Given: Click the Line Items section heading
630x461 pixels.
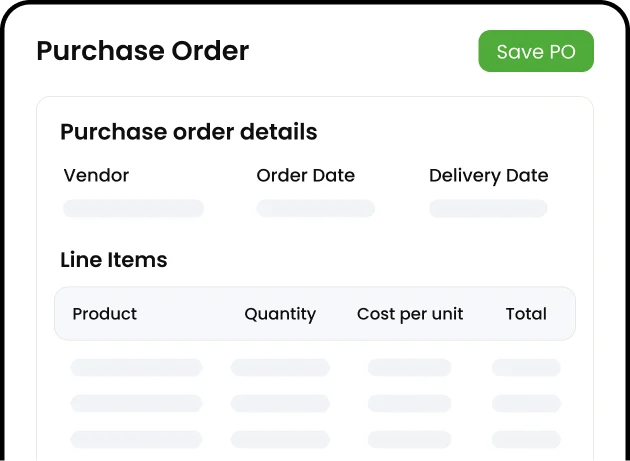Looking at the screenshot, I should [x=114, y=260].
